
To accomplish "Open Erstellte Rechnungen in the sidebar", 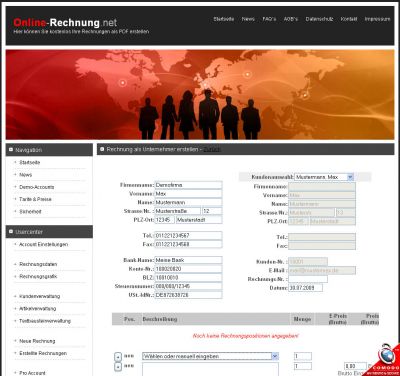I will tap(43, 353).
